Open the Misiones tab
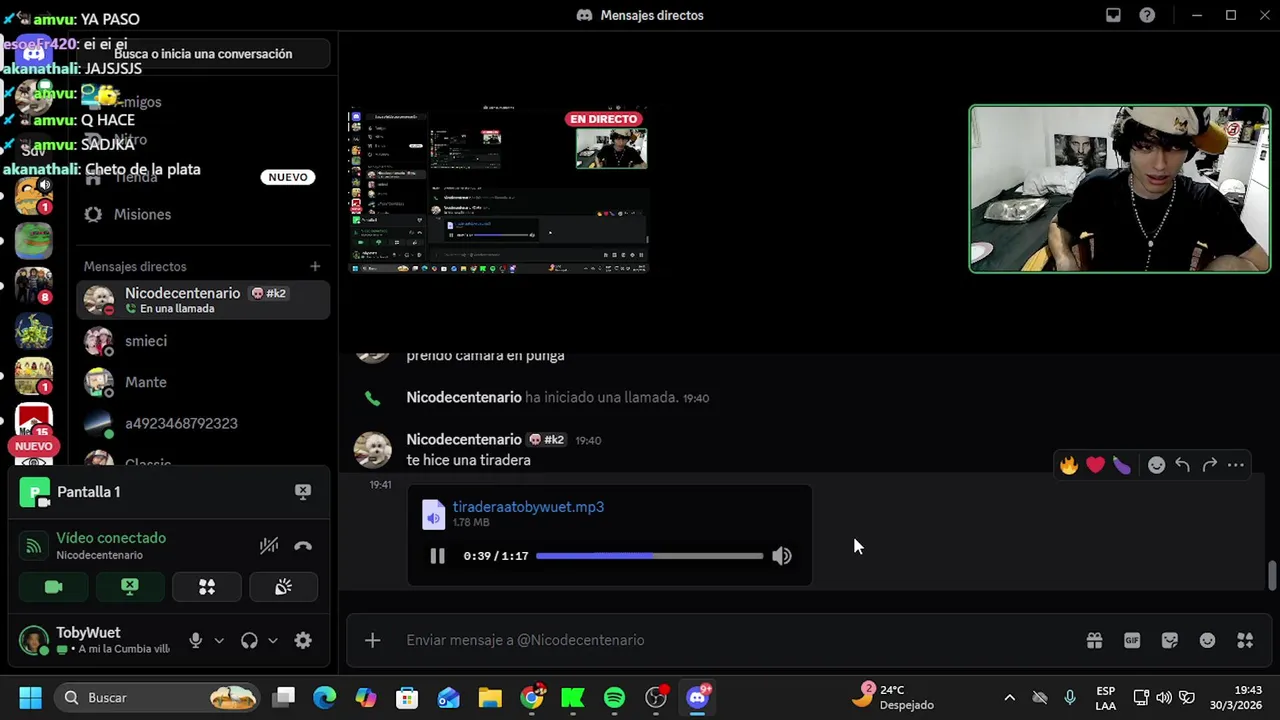Screen dimensions: 1280x720 [x=203, y=214]
